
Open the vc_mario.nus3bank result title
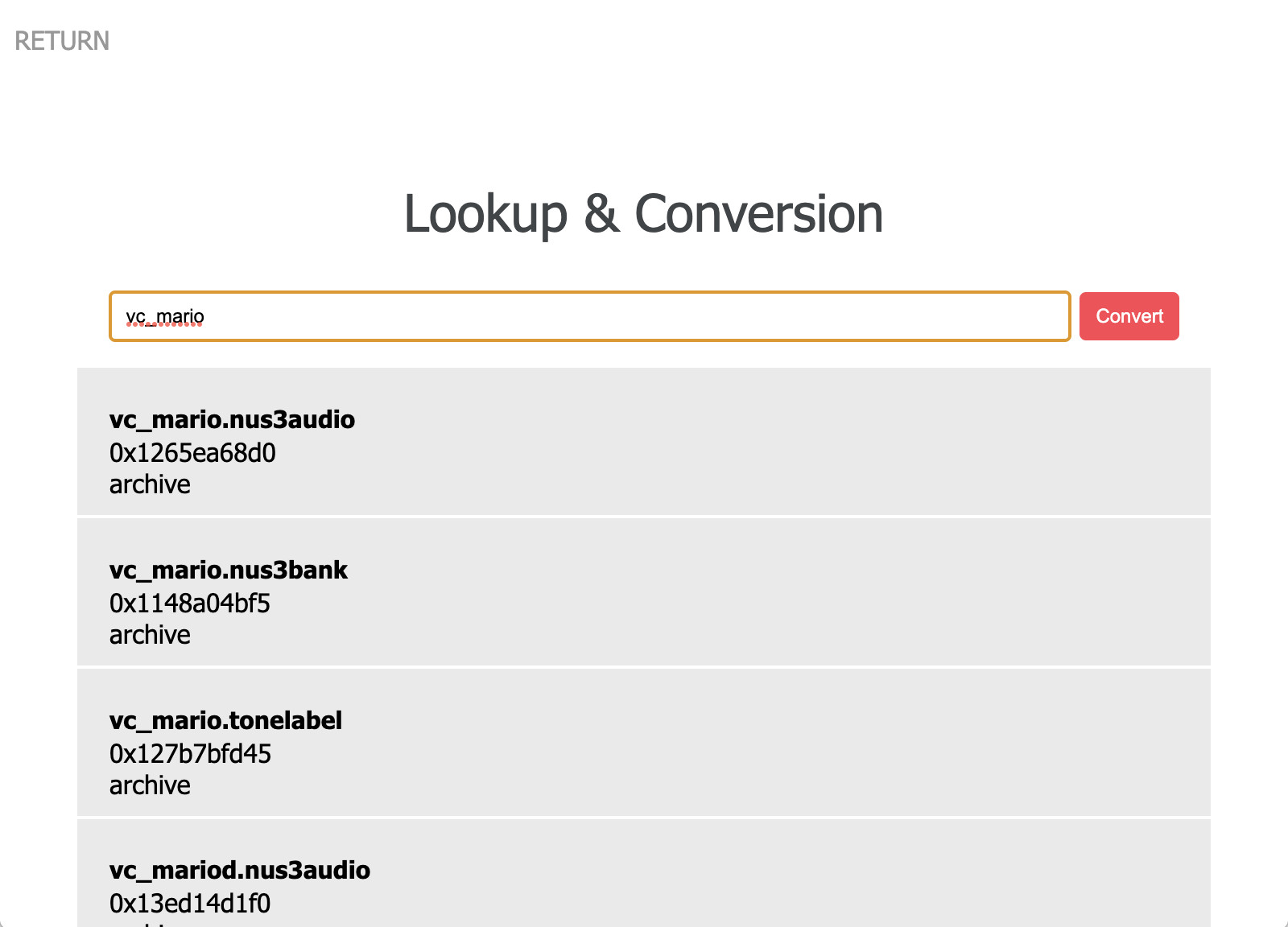point(229,570)
